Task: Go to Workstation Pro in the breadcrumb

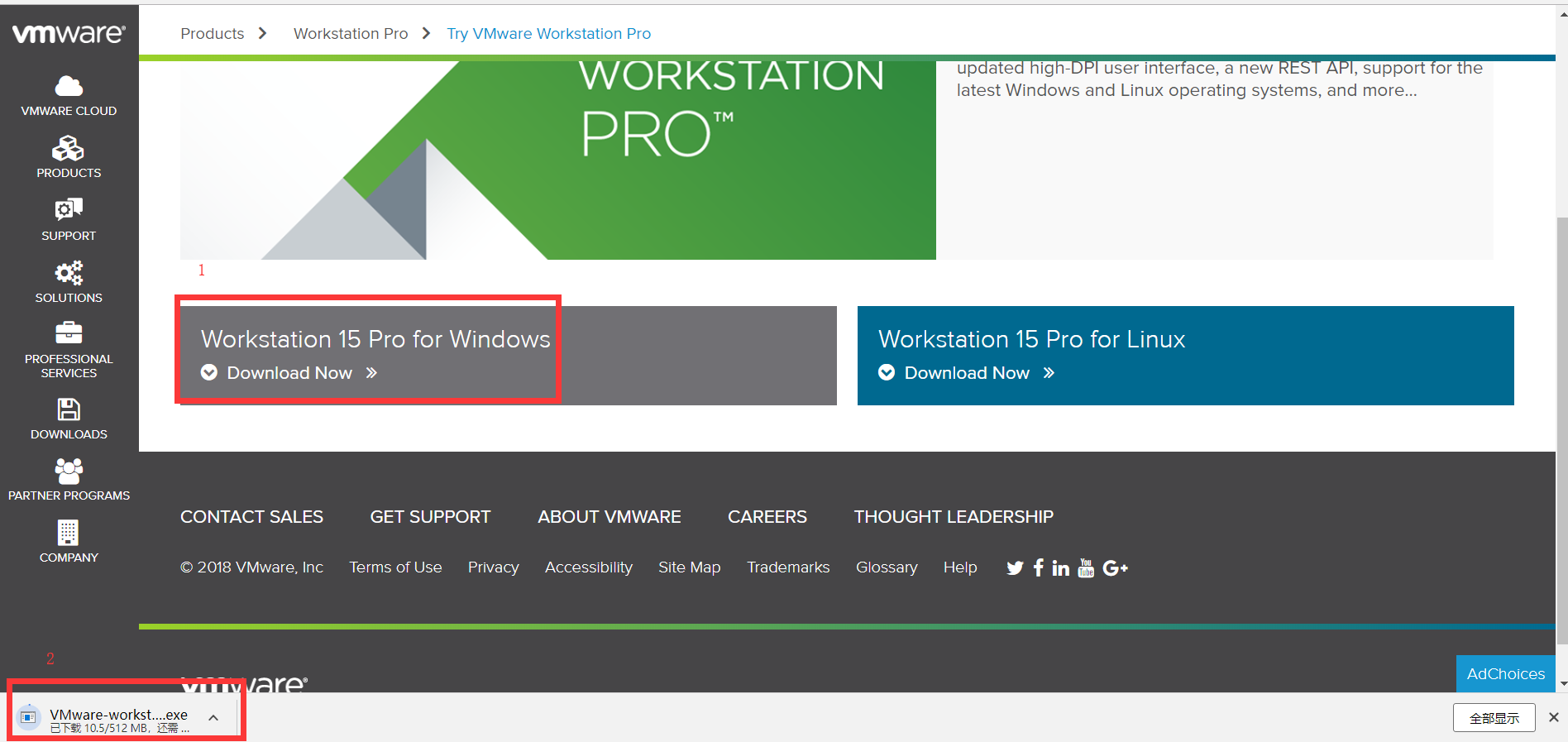Action: click(x=351, y=34)
